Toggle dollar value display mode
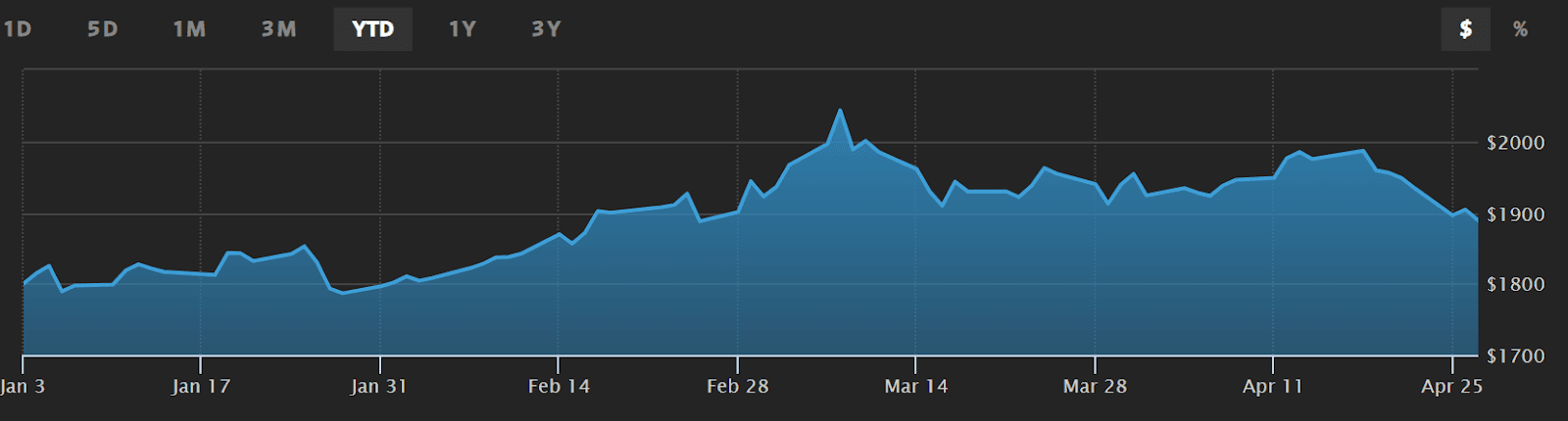 (x=1465, y=29)
